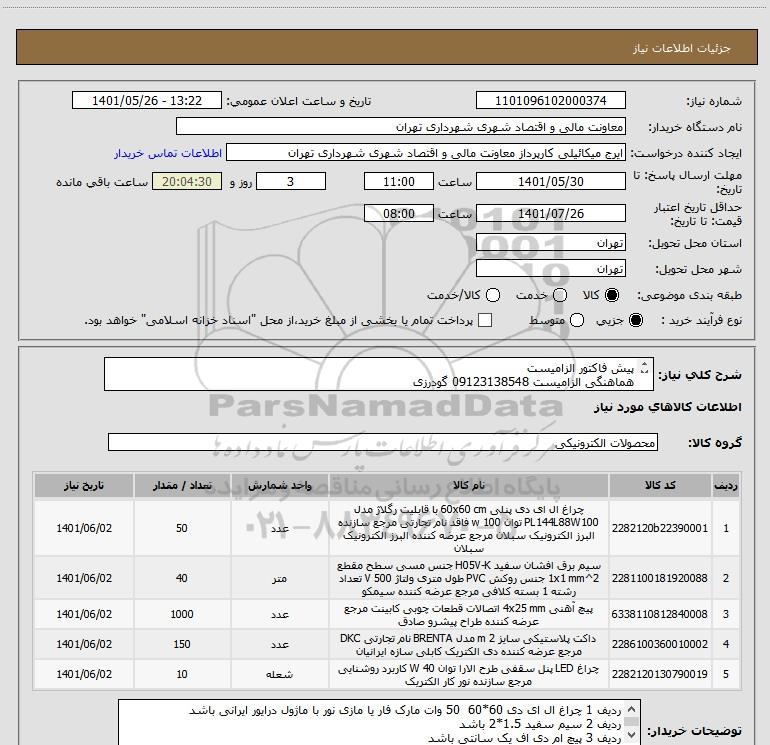770x745 pixels.
Task: Open the buyer contact information link (اطلاعات تماس خریدار)
Action: click(x=168, y=153)
